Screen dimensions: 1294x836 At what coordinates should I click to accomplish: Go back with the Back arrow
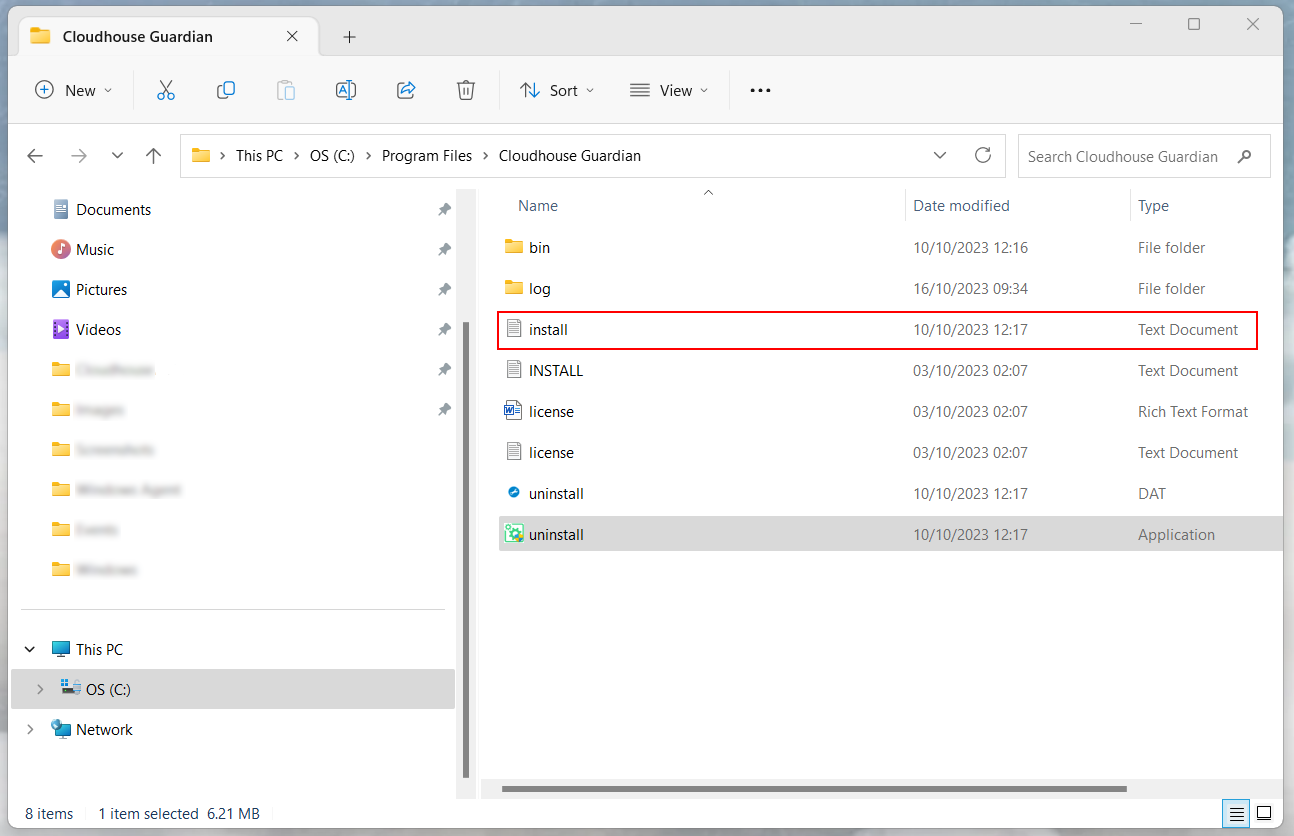coord(35,156)
